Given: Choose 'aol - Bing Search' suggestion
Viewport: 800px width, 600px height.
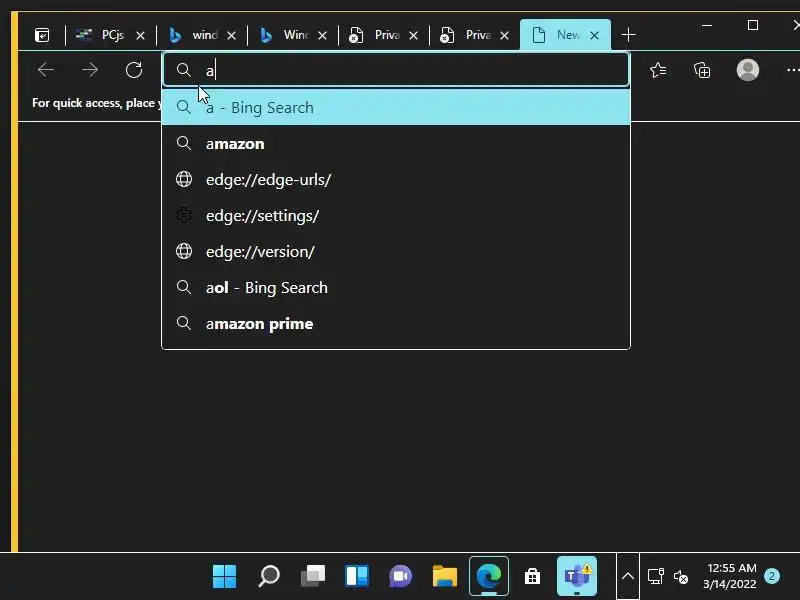Looking at the screenshot, I should tap(396, 287).
